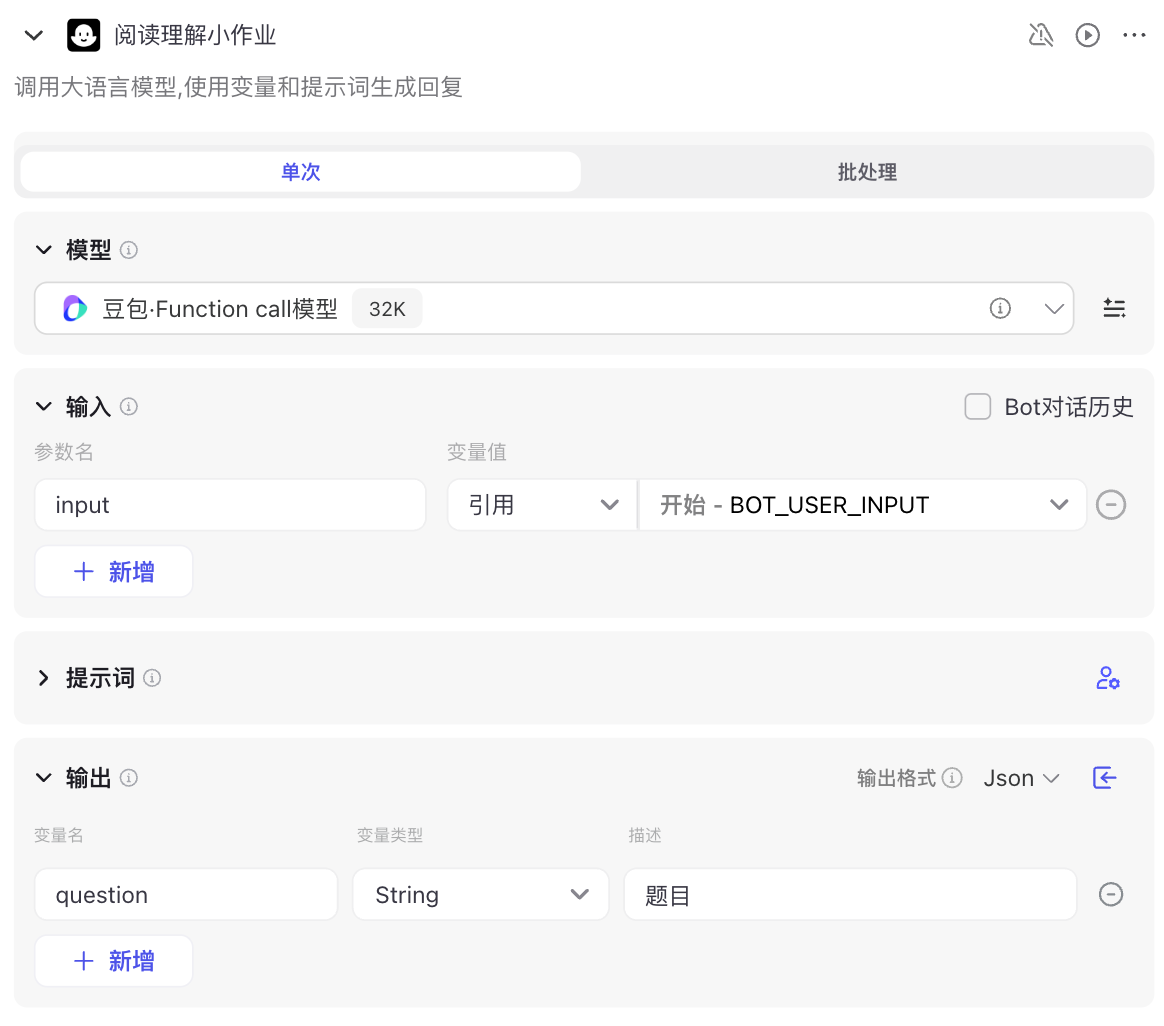Click the 调用大语言模型 node description text
The width and height of the screenshot is (1164, 1026).
[238, 87]
